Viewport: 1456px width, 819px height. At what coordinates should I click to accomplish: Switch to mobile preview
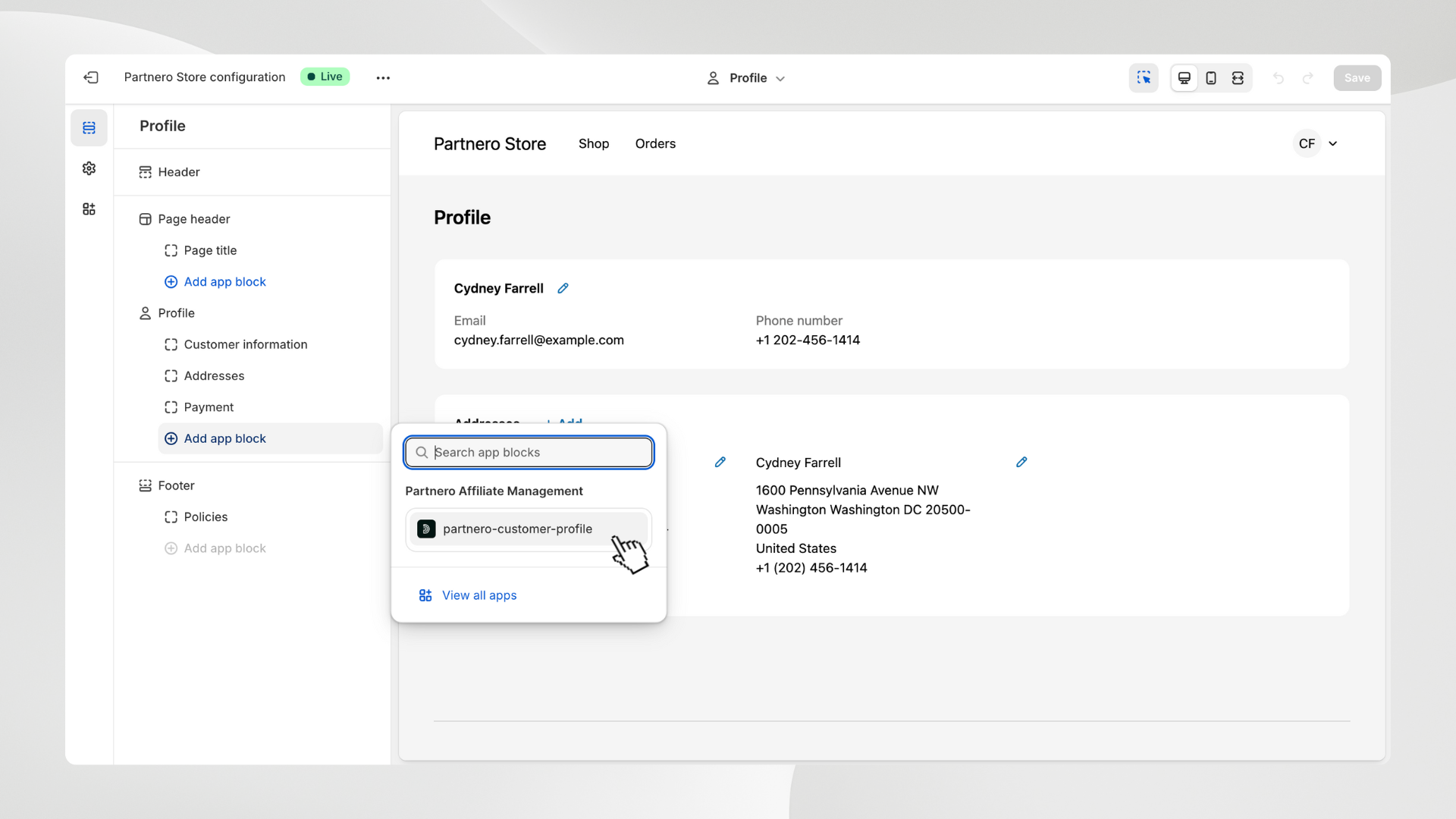point(1211,77)
